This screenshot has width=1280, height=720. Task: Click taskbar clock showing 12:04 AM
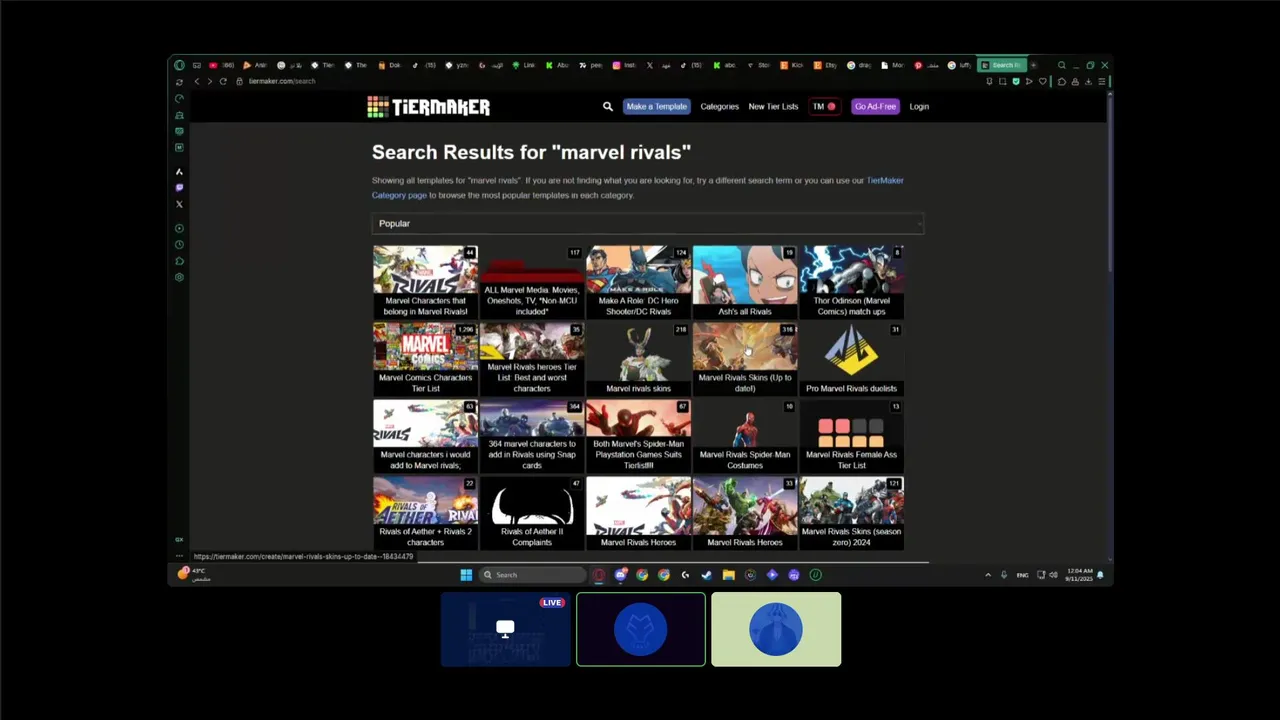coord(1079,575)
